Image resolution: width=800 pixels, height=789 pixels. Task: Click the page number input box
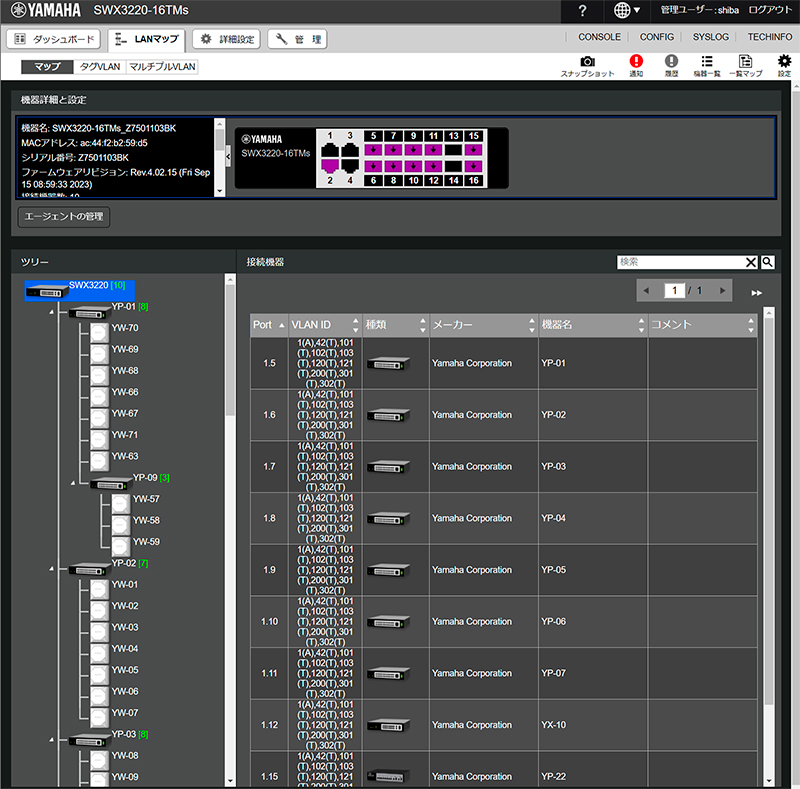pyautogui.click(x=674, y=290)
